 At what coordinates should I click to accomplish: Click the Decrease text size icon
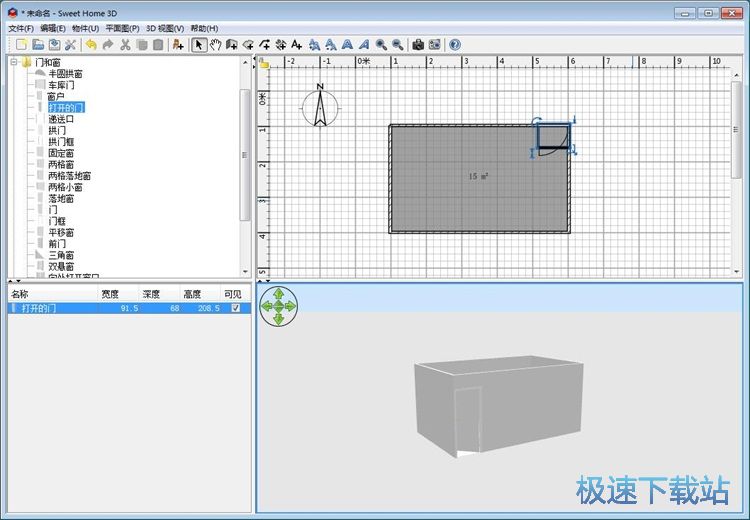click(331, 45)
